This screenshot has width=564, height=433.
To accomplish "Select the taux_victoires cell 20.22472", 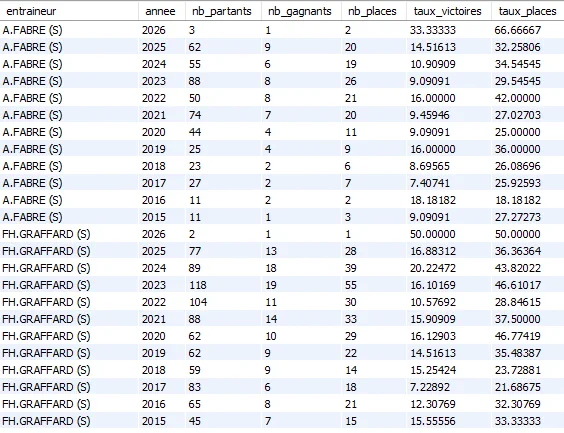I will [449, 268].
